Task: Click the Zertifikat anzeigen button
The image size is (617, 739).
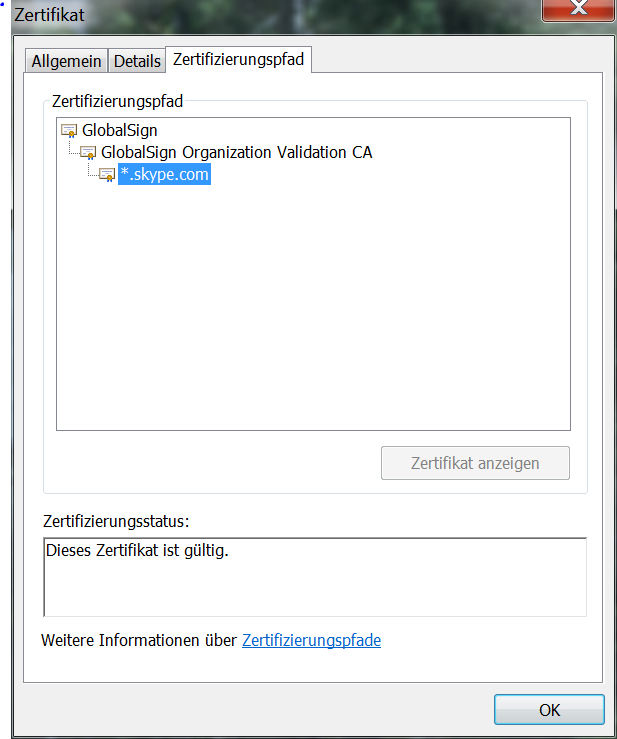Action: [475, 463]
